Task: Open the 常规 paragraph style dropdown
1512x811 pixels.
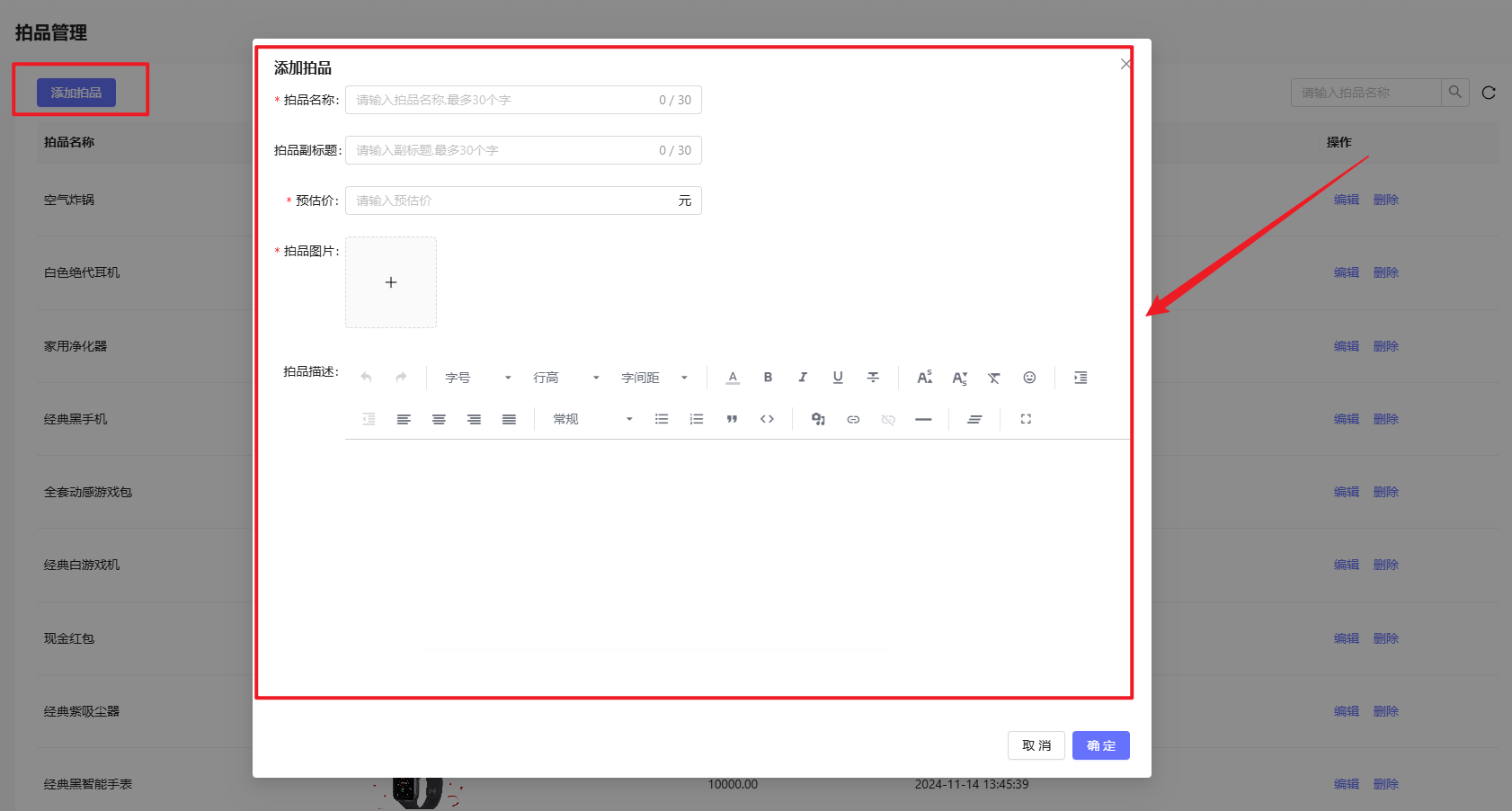Action: click(x=592, y=419)
